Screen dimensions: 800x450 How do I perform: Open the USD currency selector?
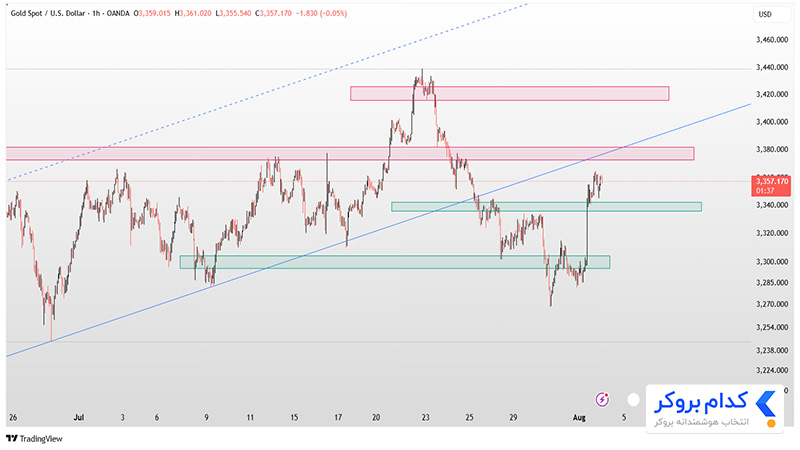click(771, 14)
